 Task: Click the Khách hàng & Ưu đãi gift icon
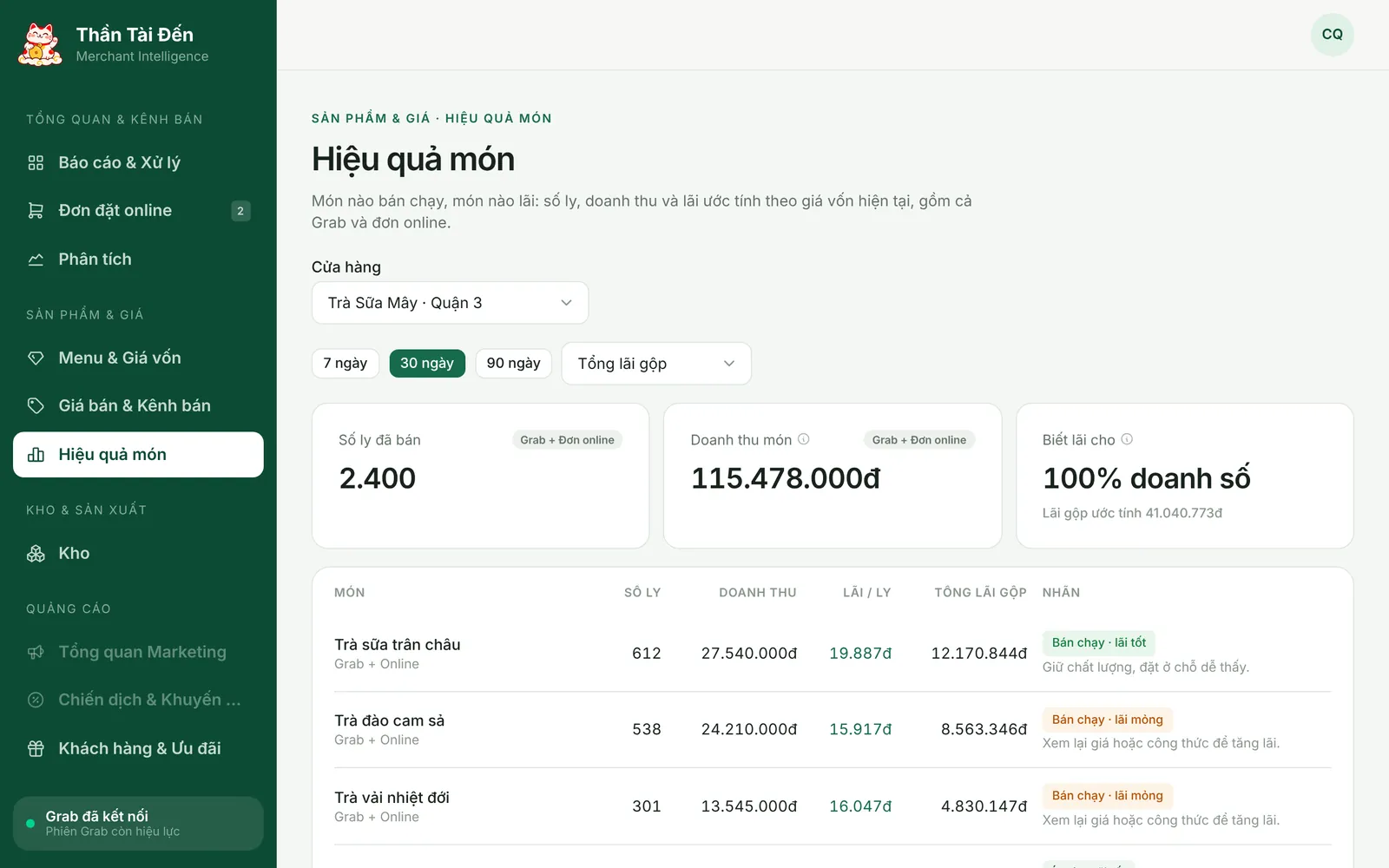tap(36, 748)
